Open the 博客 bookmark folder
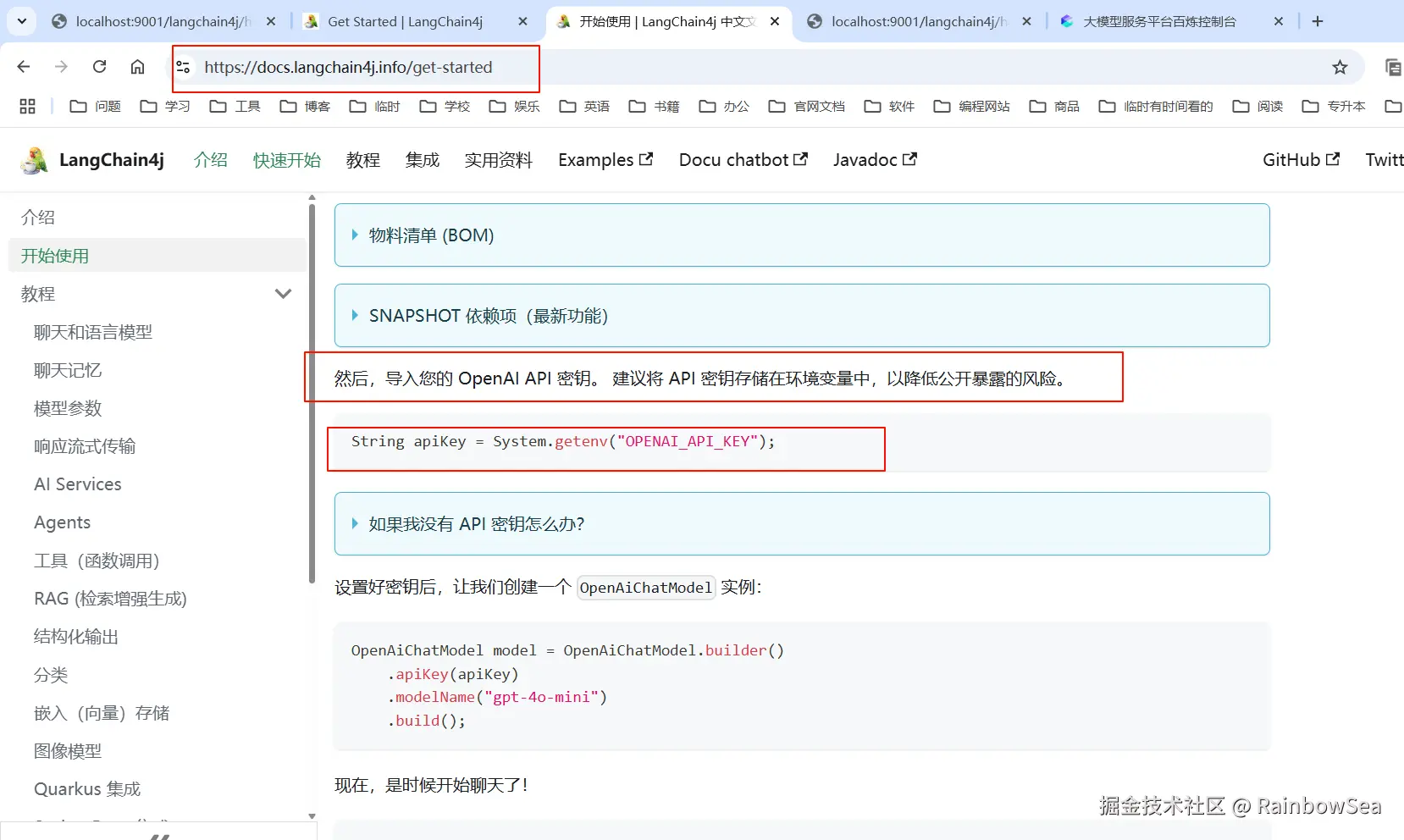 (305, 106)
